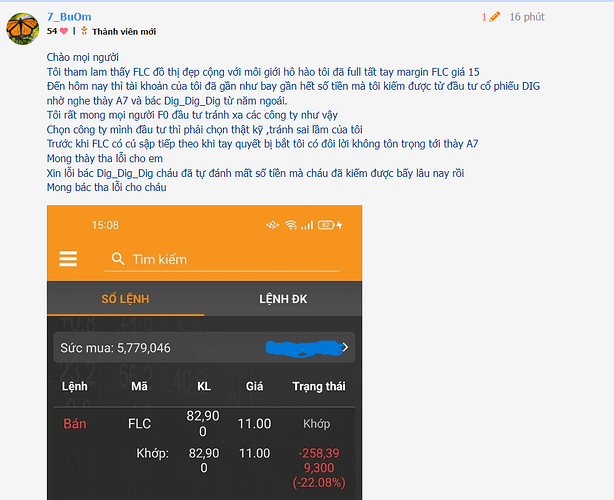Click the magnifier search icon
The height and width of the screenshot is (500, 614).
click(118, 259)
